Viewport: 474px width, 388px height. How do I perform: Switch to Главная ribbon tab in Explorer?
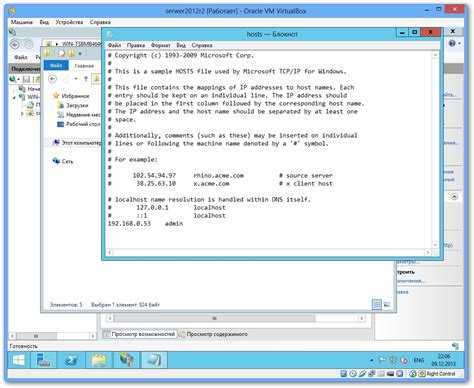coord(84,66)
